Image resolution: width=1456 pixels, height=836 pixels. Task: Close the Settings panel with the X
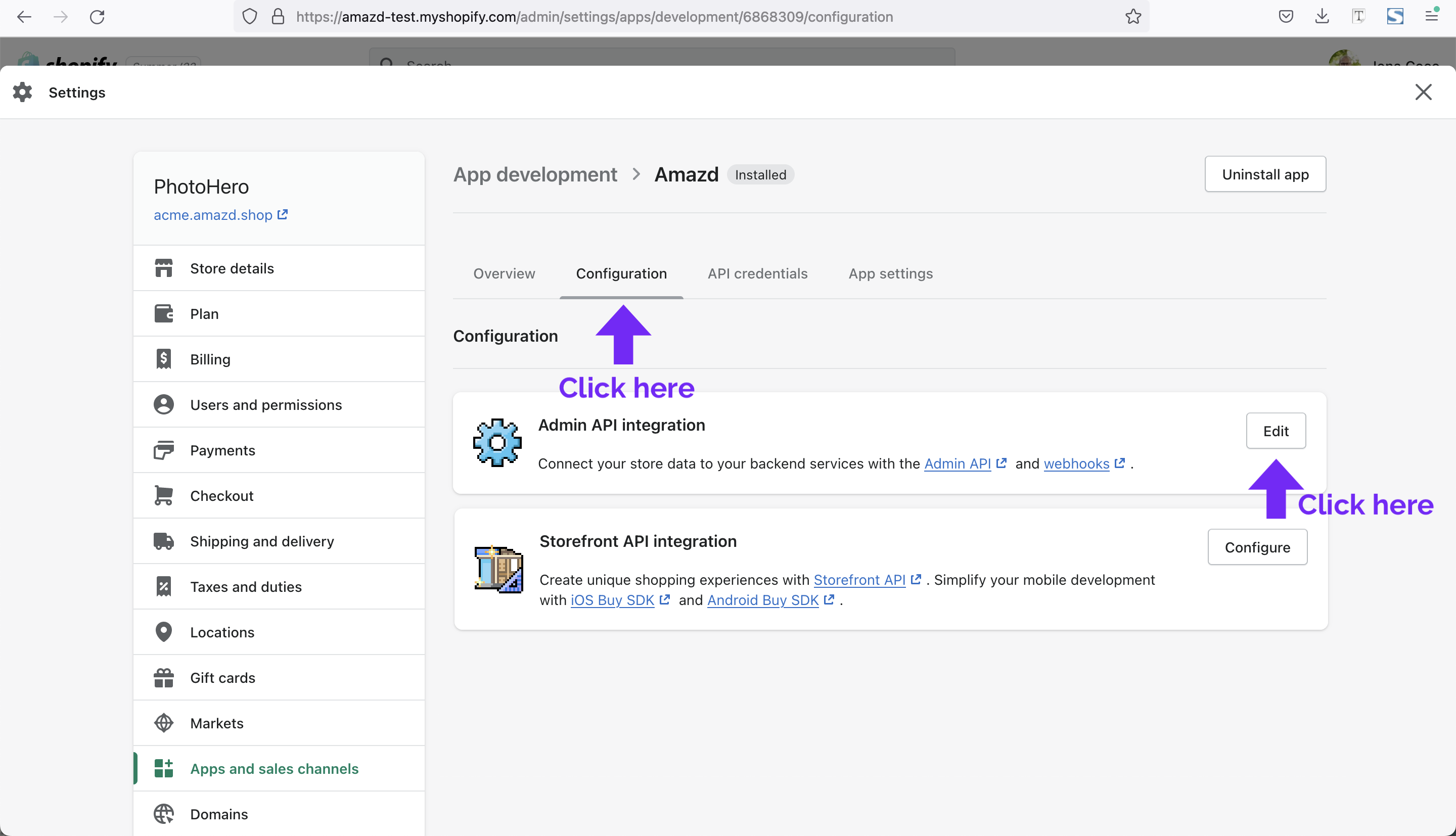click(x=1423, y=92)
